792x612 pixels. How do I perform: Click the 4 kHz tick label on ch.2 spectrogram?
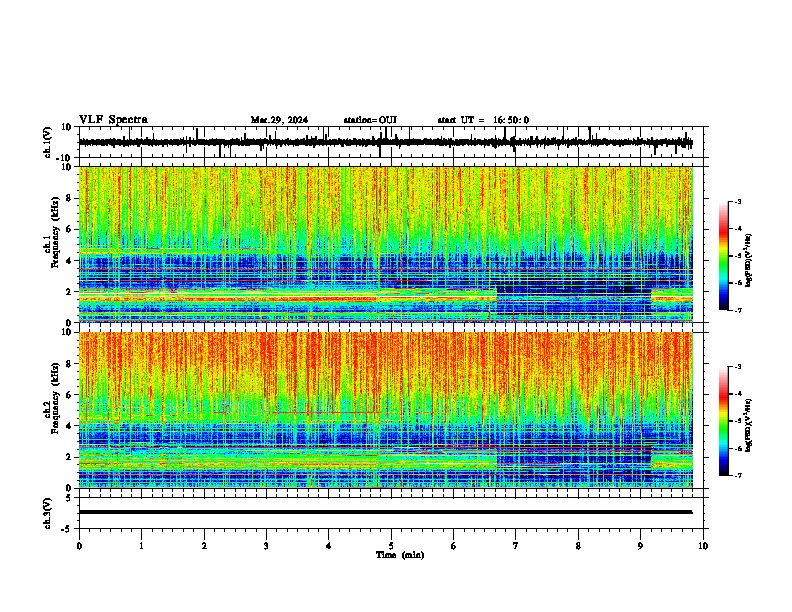click(70, 426)
